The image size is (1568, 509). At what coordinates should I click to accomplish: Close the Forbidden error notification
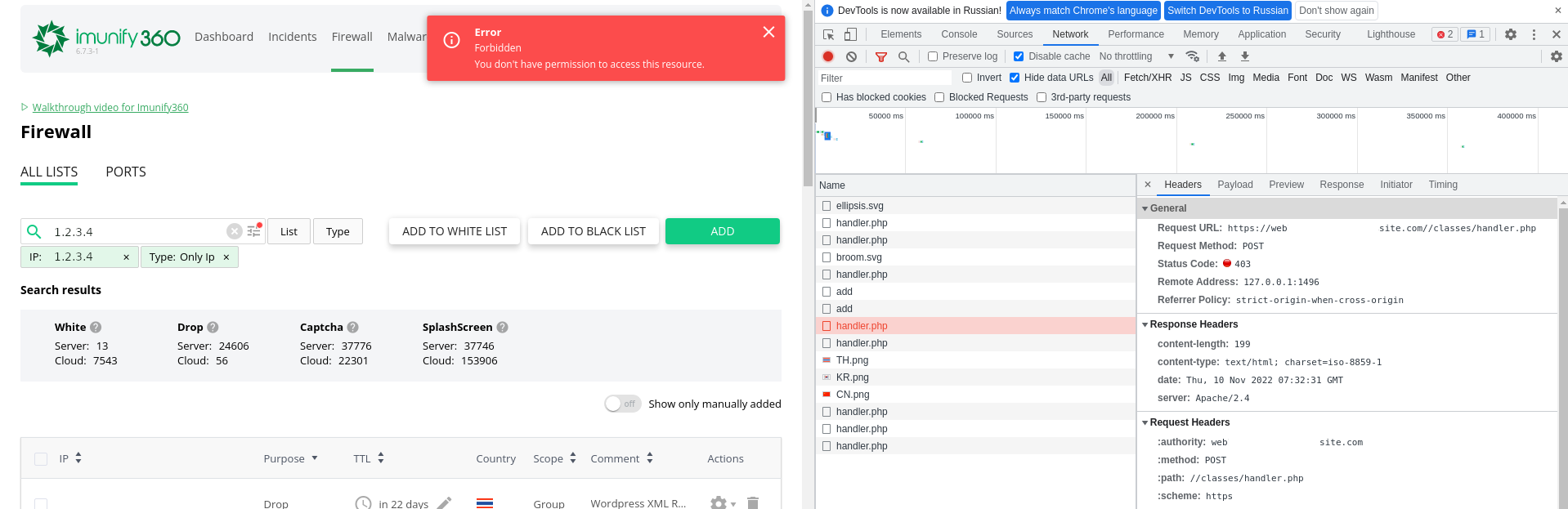point(768,32)
